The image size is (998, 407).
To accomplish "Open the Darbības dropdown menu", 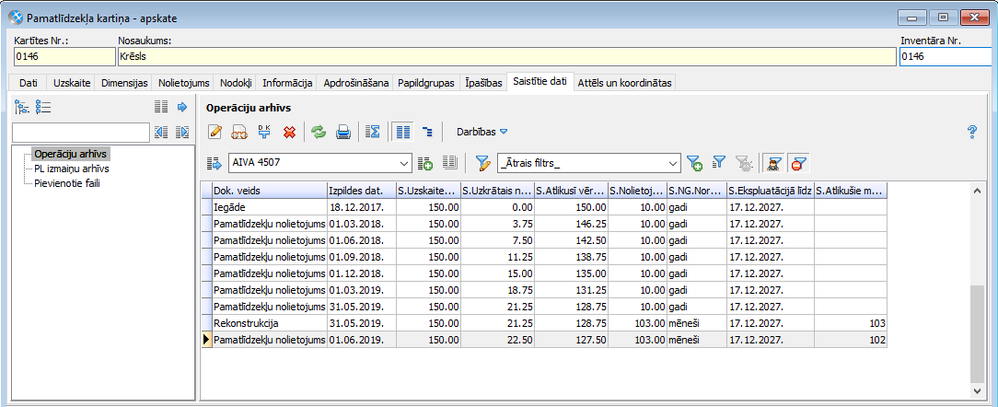I will 482,132.
